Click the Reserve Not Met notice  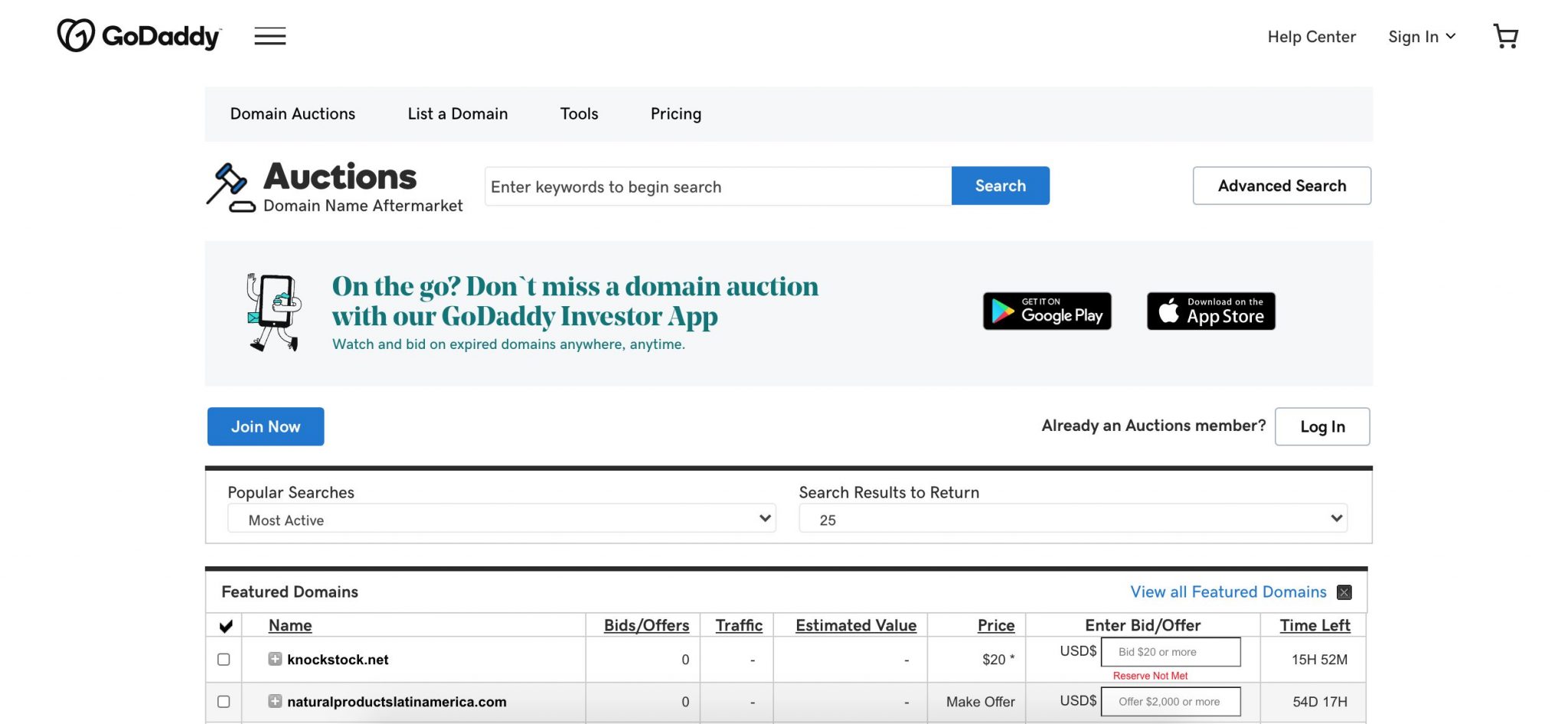coord(1150,676)
